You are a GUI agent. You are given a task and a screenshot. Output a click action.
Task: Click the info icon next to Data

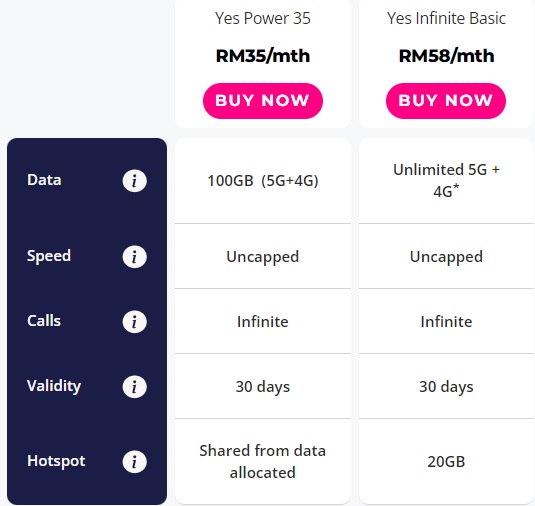[134, 180]
